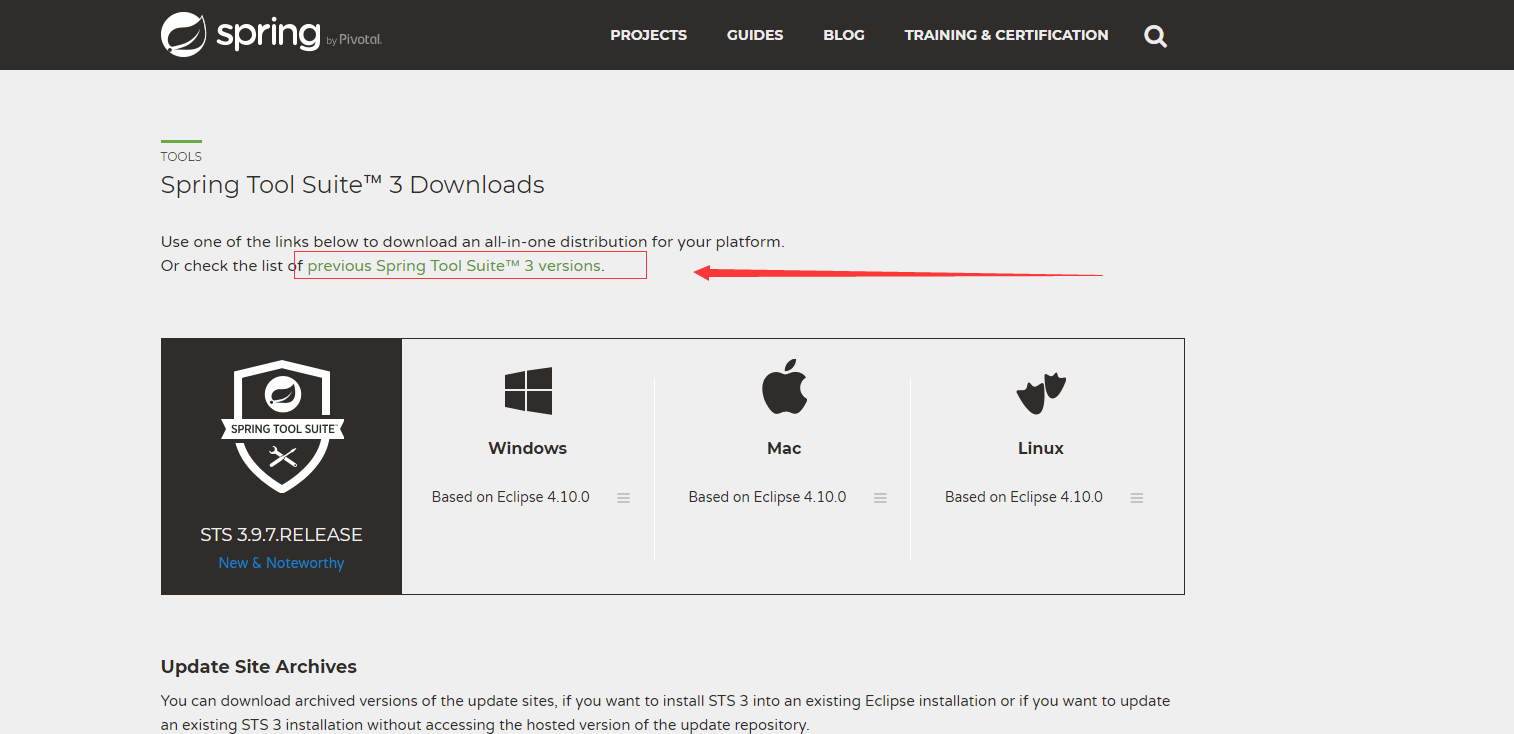Click the Spring Tool Suite 3 Downloads heading
This screenshot has width=1514, height=734.
click(x=353, y=185)
